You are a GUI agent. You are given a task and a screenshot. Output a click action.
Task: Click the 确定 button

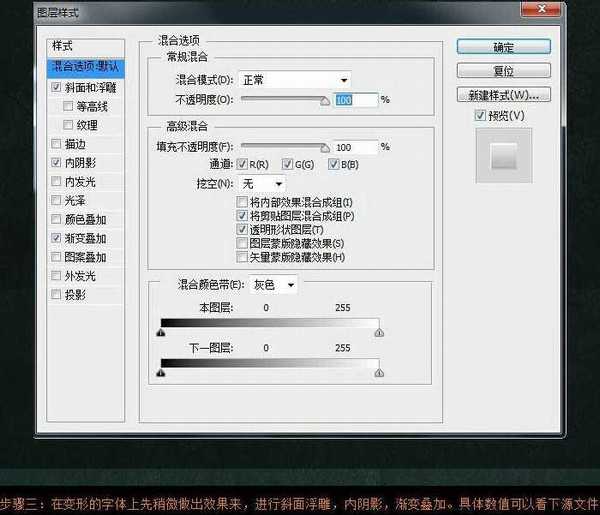click(504, 47)
